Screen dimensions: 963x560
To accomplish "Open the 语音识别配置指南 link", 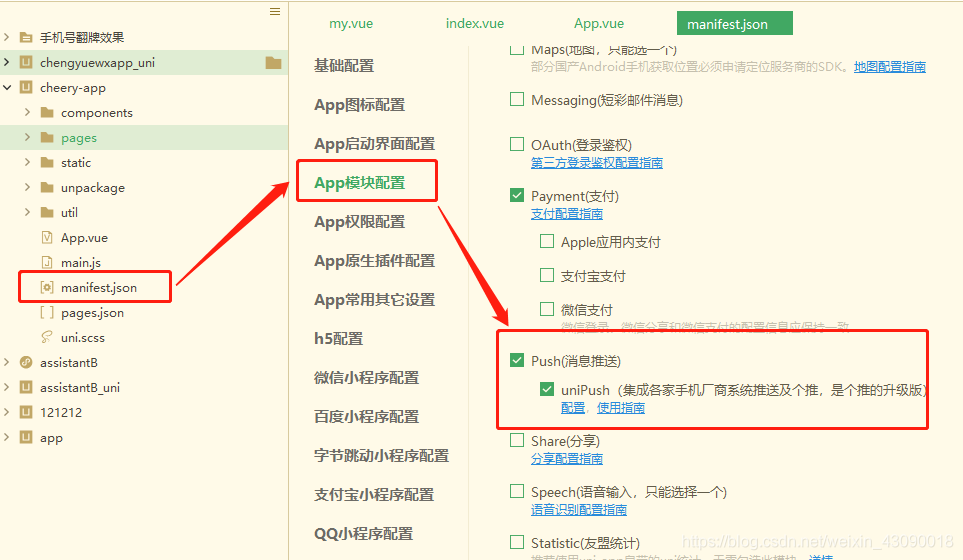I will click(x=579, y=509).
